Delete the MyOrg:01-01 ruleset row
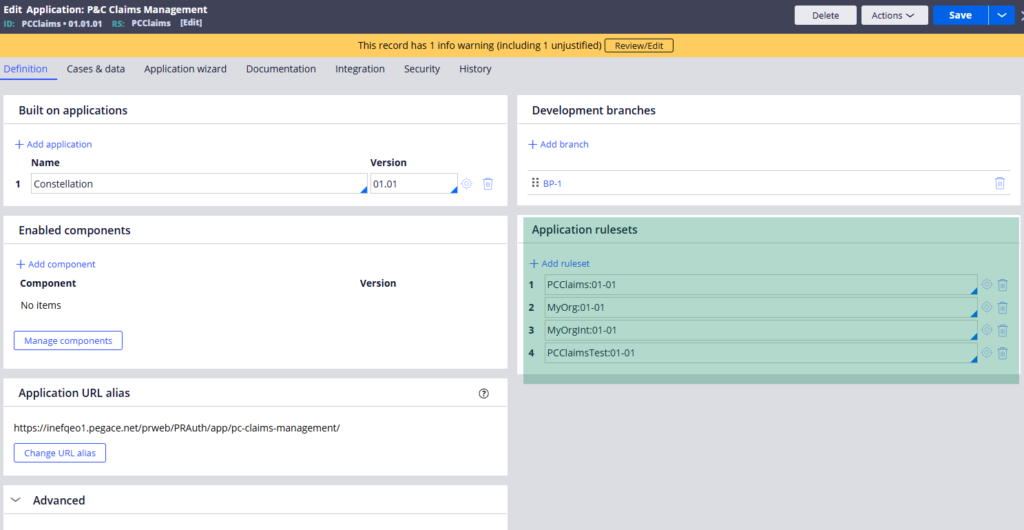 pyautogui.click(x=1003, y=307)
